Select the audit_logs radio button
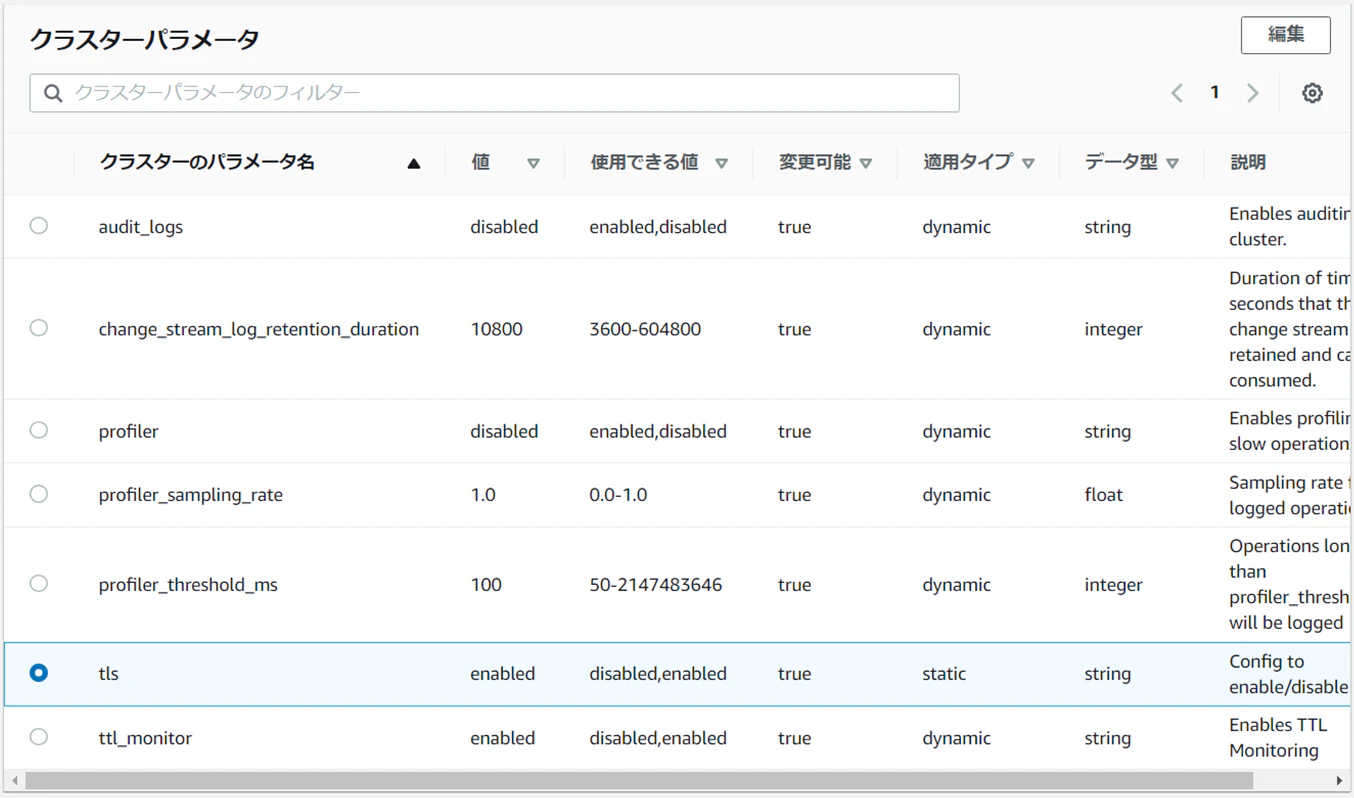The height and width of the screenshot is (798, 1354). click(x=39, y=226)
